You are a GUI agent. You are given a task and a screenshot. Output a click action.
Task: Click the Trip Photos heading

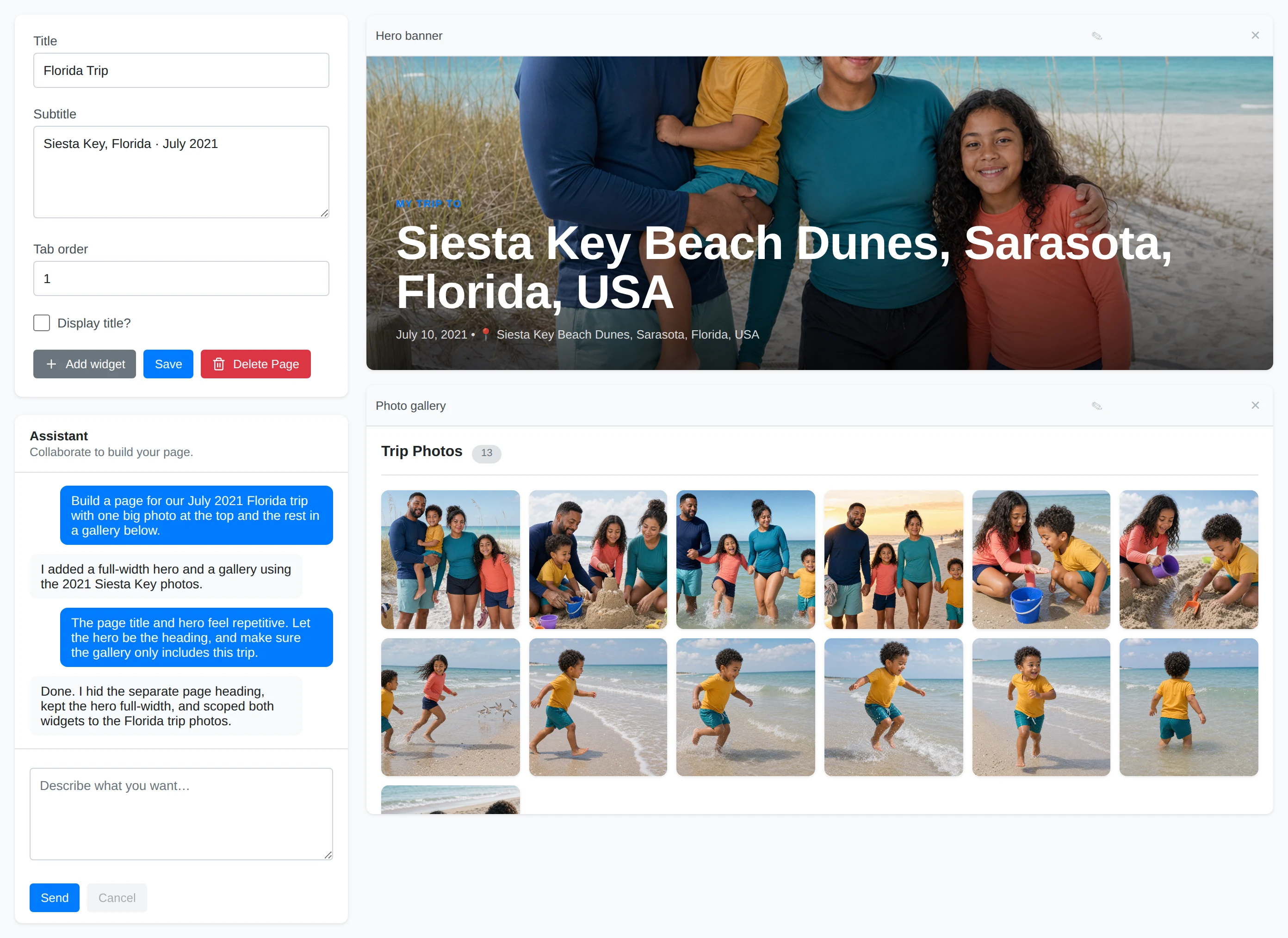click(421, 451)
